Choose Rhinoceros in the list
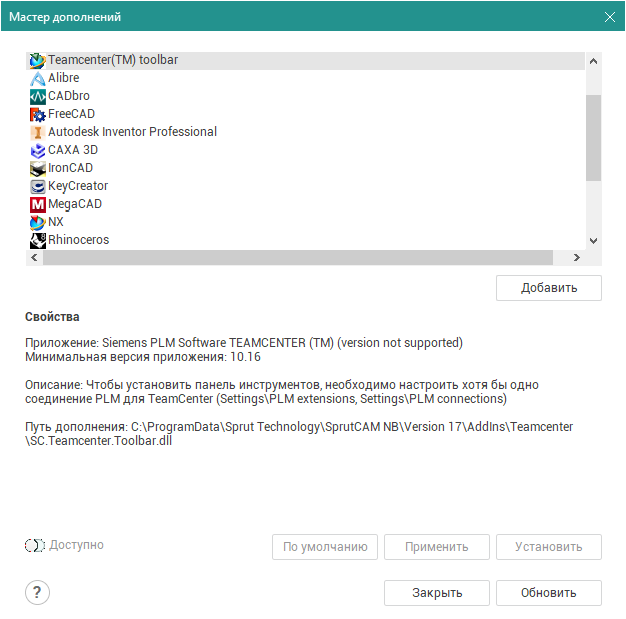The image size is (626, 619). 305,240
